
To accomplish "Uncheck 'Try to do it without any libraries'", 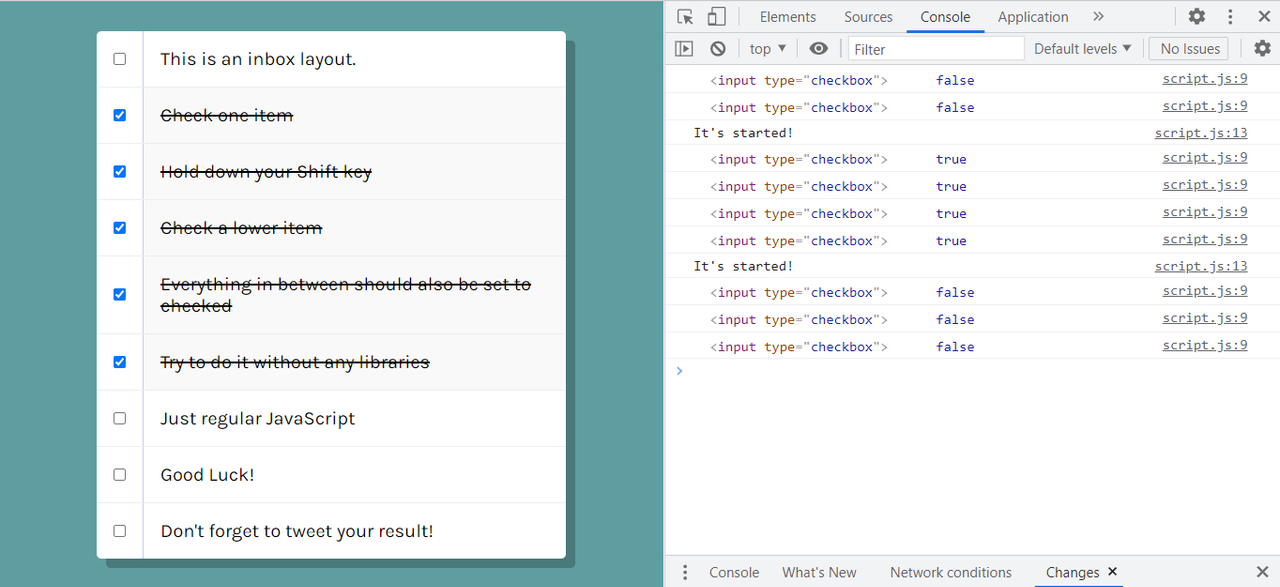I will click(x=120, y=362).
